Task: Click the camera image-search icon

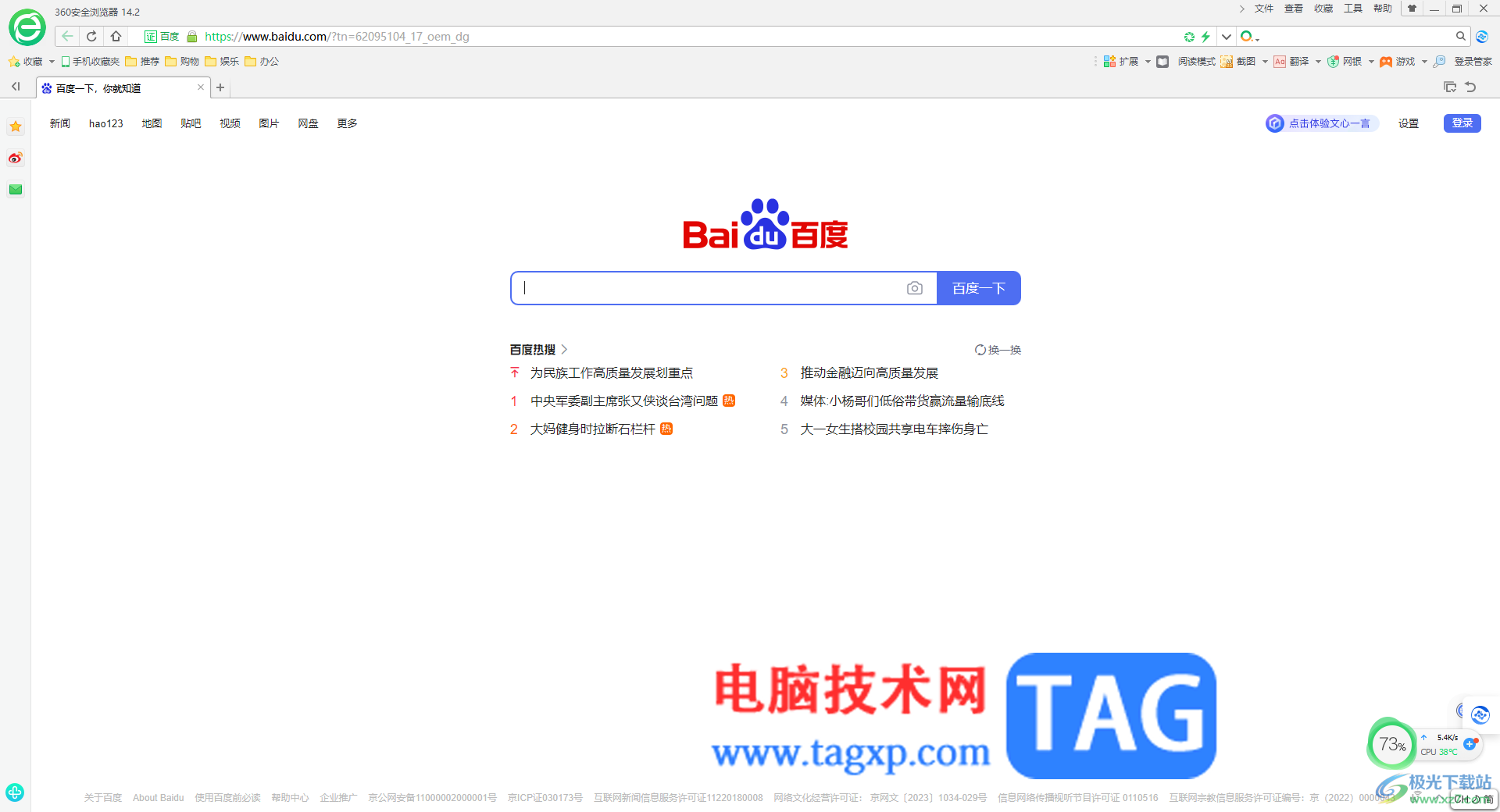Action: [x=915, y=288]
